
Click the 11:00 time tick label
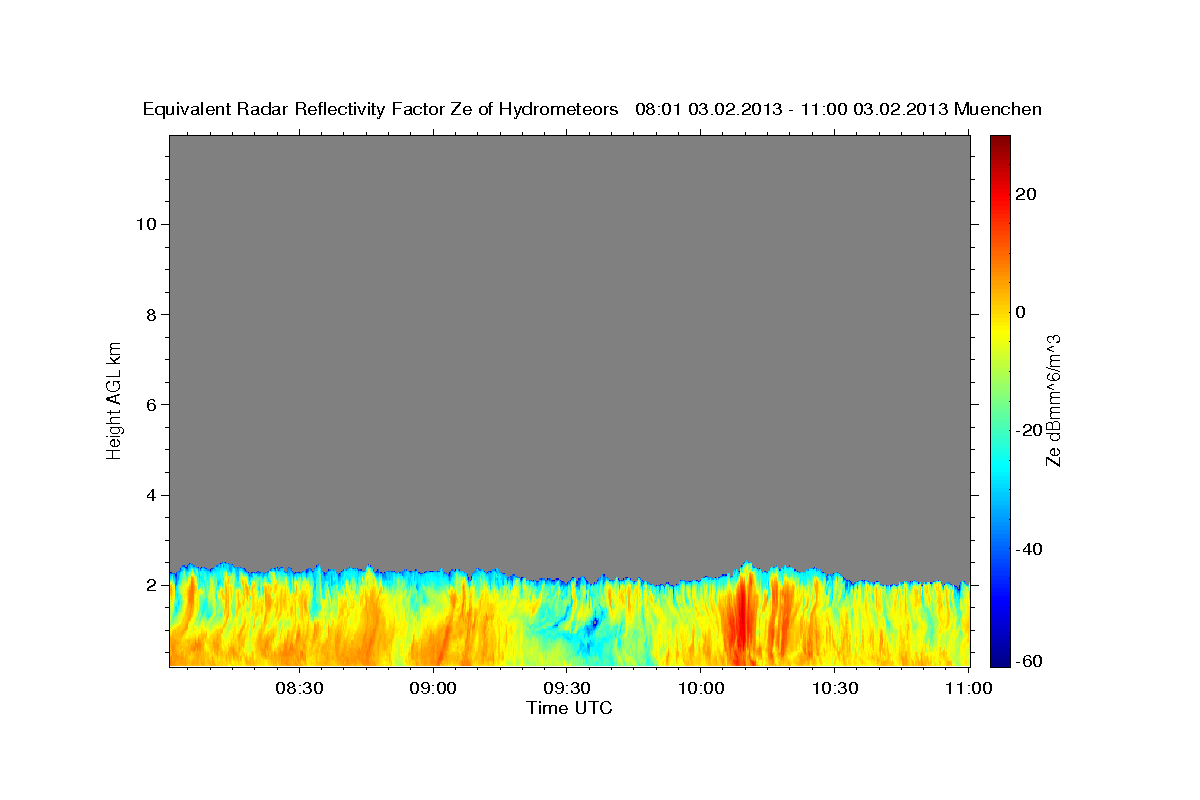click(968, 688)
